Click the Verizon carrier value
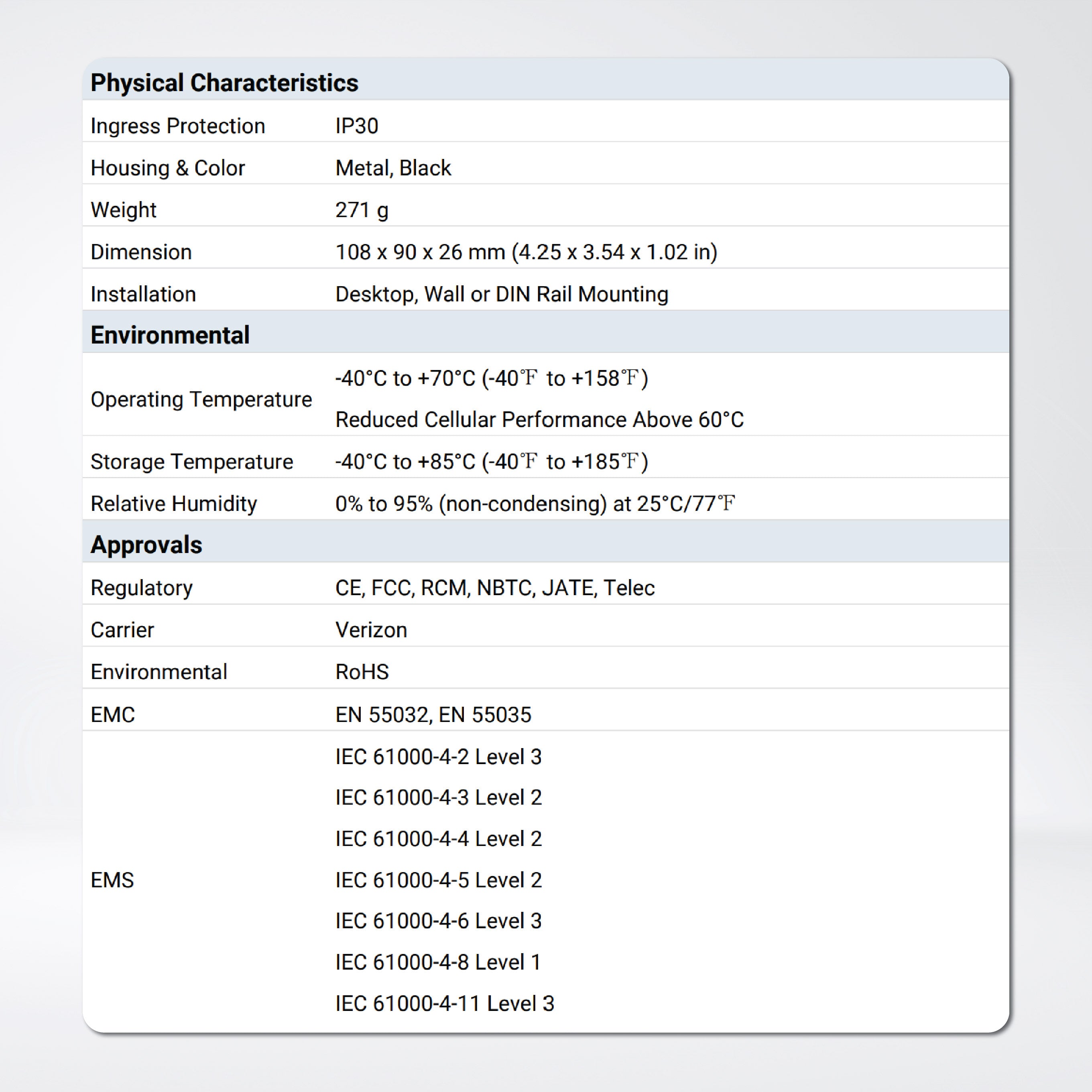The image size is (1092, 1092). click(371, 630)
